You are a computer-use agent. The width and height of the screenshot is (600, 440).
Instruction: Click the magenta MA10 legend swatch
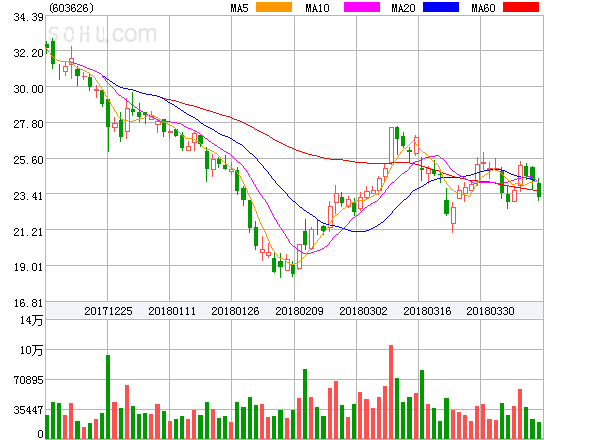(x=362, y=7)
